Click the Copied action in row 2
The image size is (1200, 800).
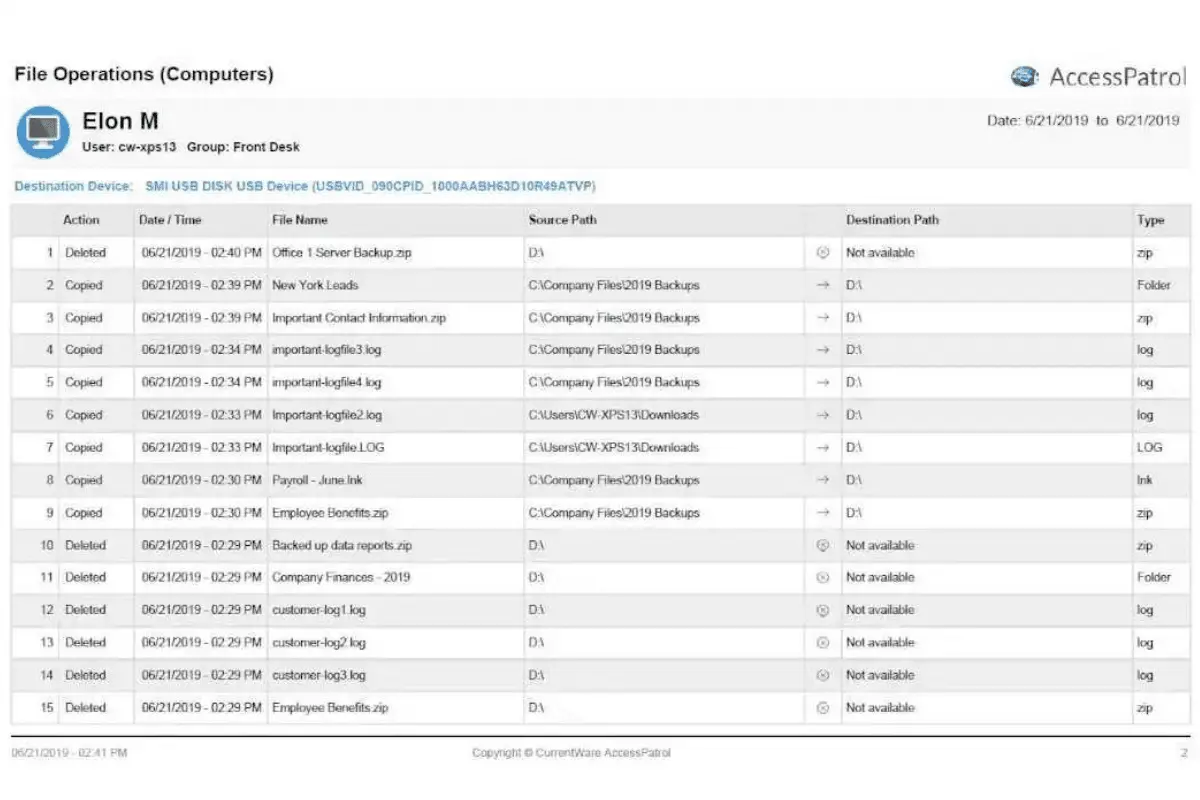84,285
